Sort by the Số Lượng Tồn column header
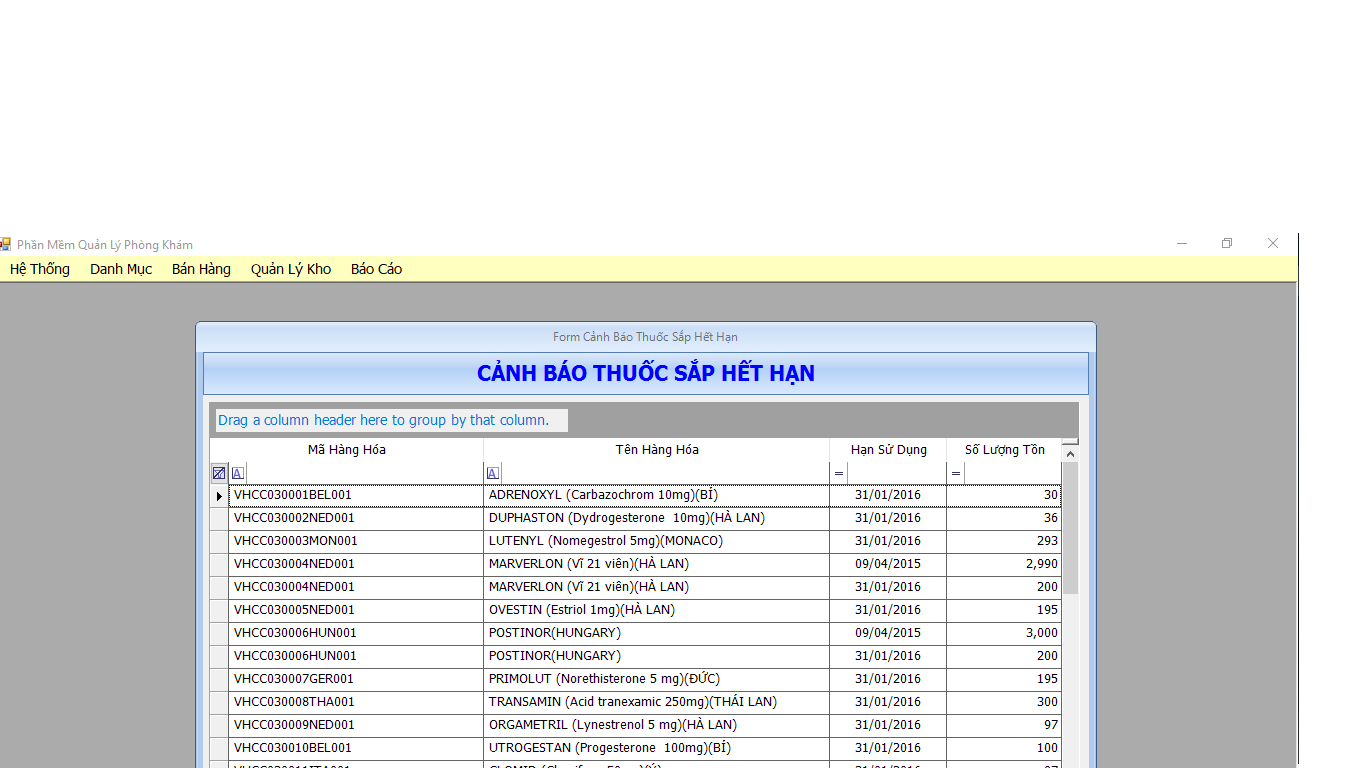 pos(1004,450)
